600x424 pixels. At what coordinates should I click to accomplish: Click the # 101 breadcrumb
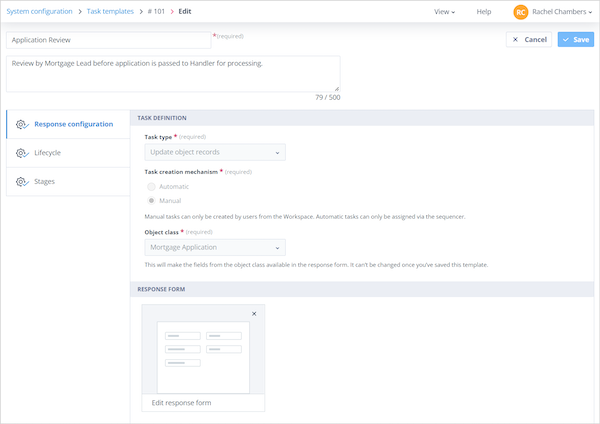tap(156, 11)
